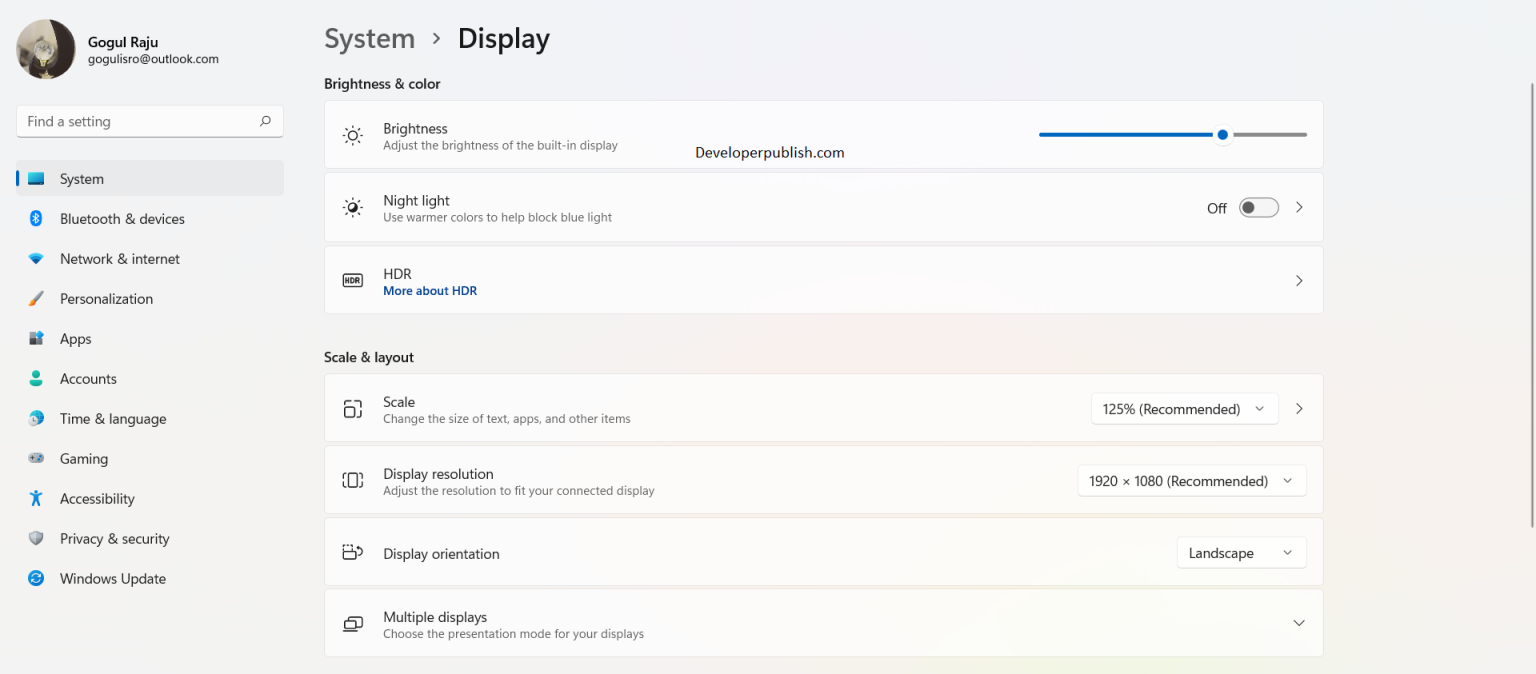Screen dimensions: 1536x674
Task: Click the Gaming controller icon
Action: click(36, 458)
